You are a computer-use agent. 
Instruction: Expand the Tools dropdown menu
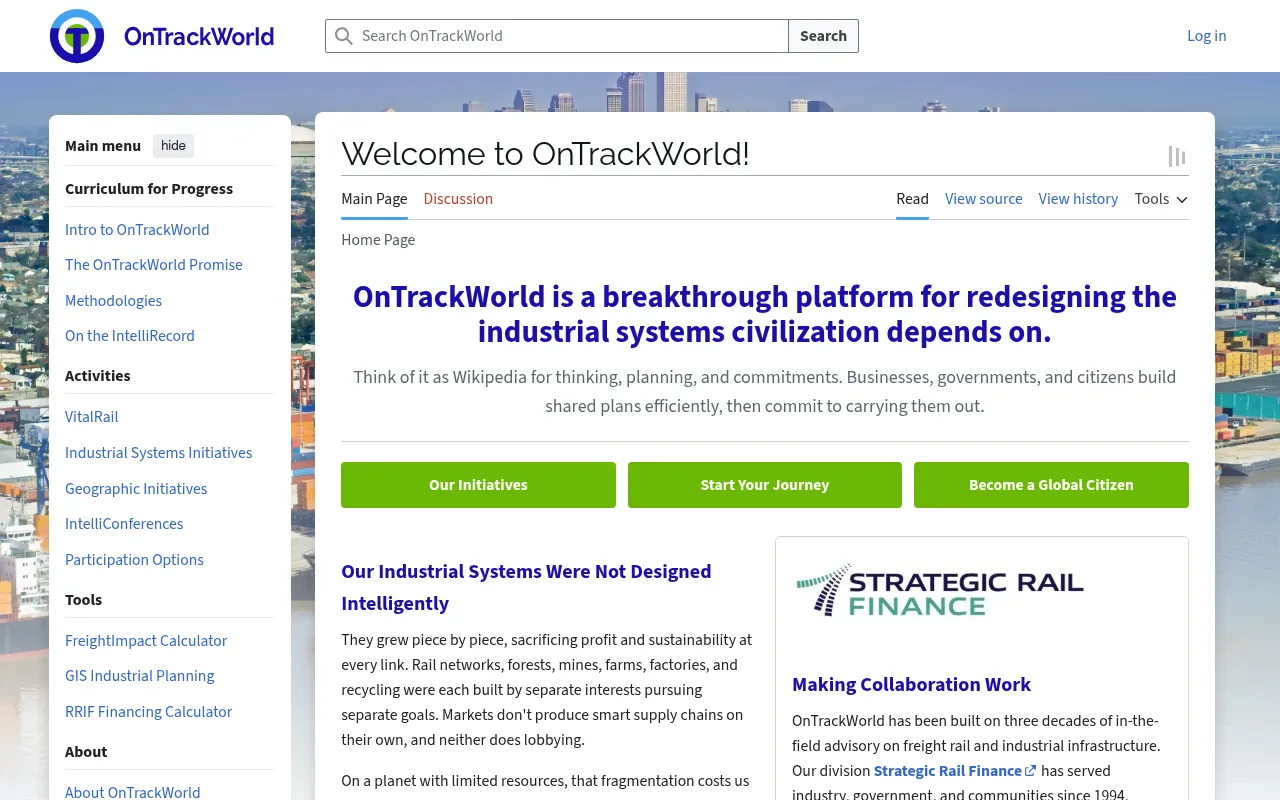coord(1161,199)
